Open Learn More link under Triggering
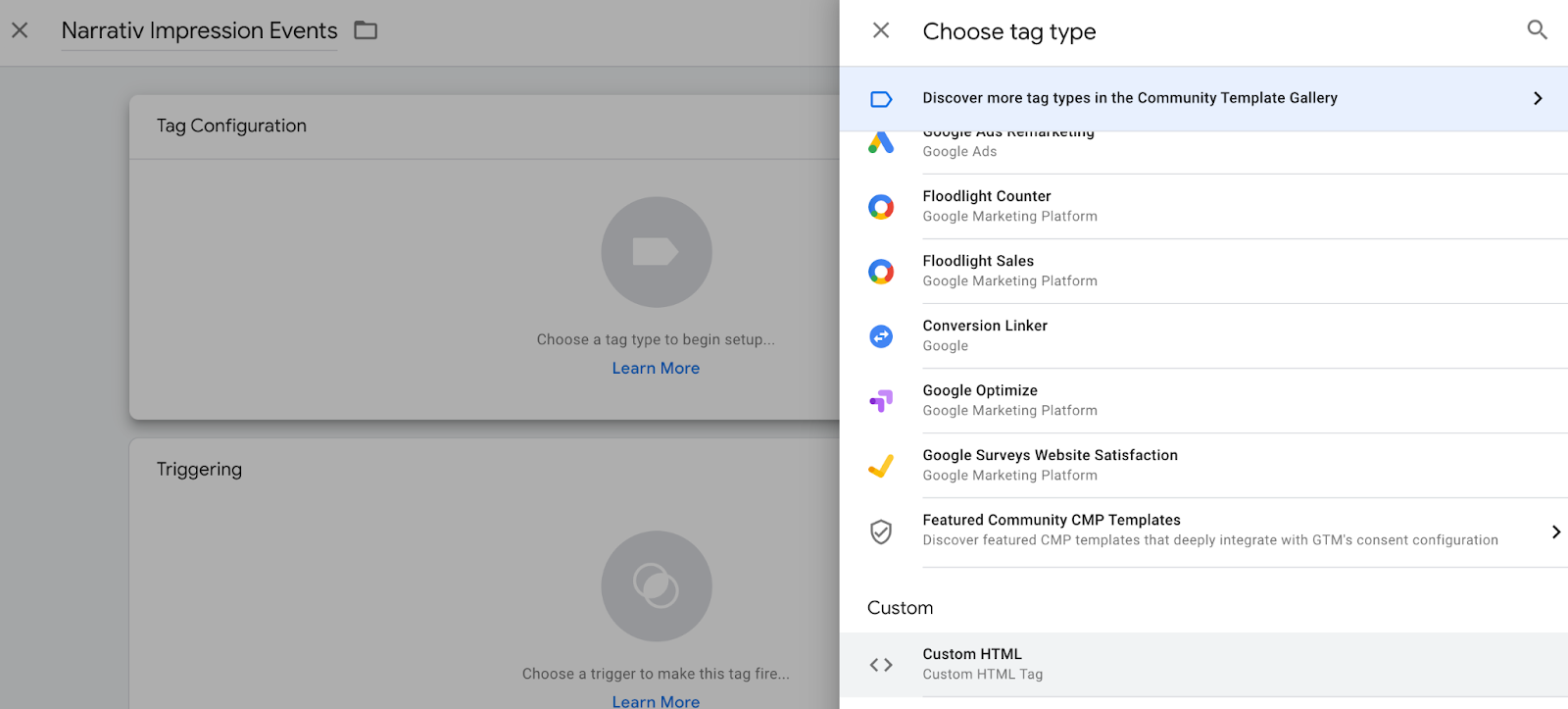The height and width of the screenshot is (709, 1568). tap(656, 701)
